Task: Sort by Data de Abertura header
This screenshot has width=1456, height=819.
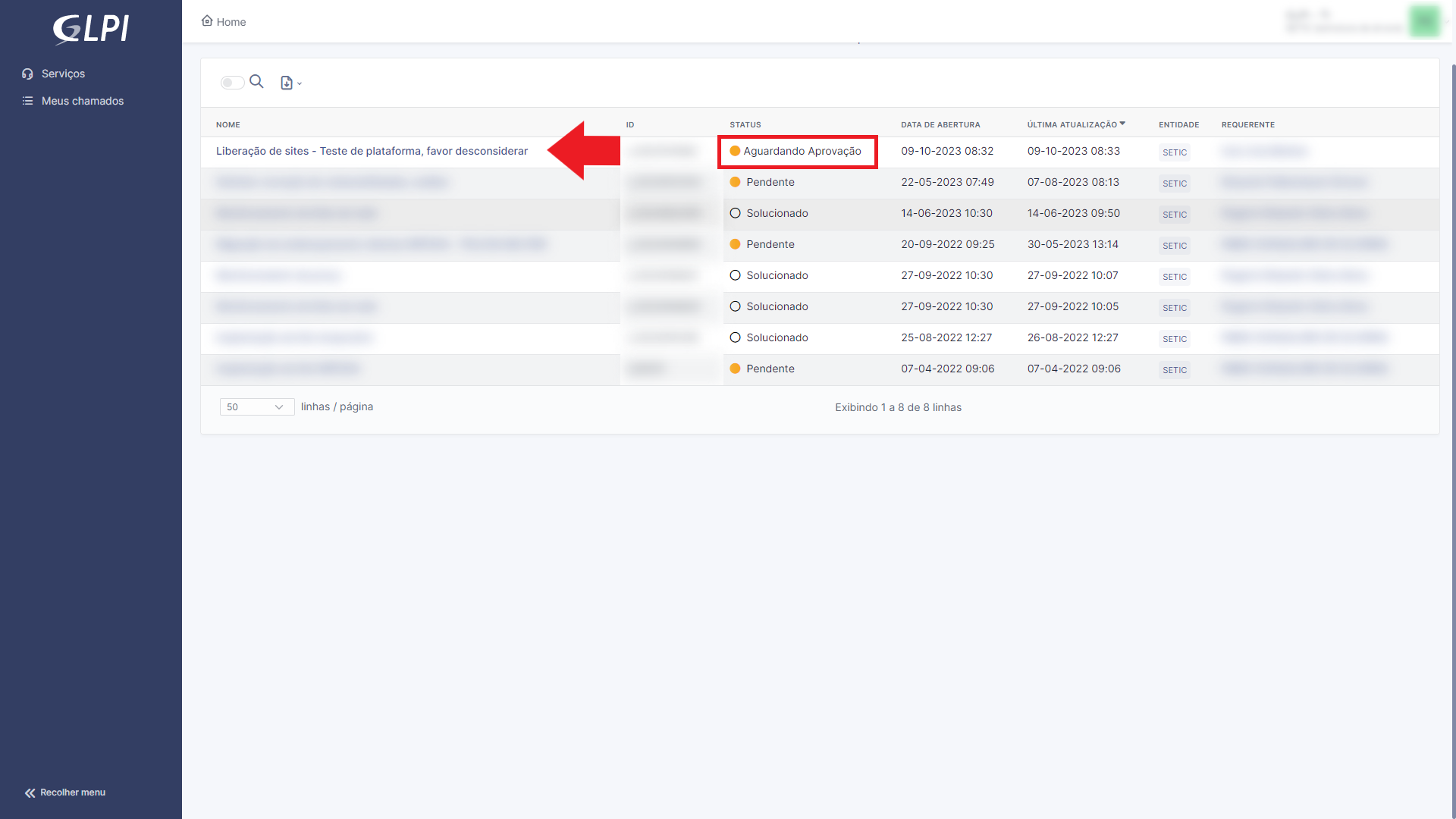Action: 940,124
